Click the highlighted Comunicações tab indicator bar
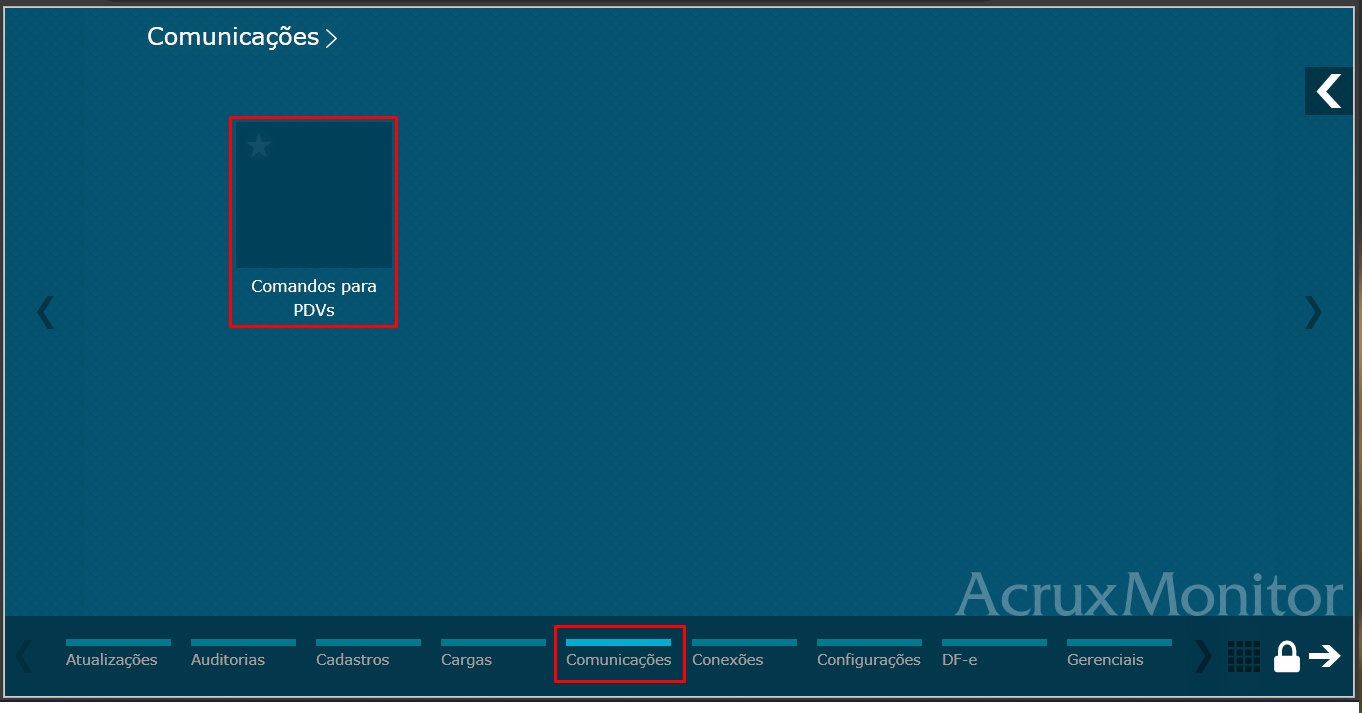1362x713 pixels. [x=619, y=641]
